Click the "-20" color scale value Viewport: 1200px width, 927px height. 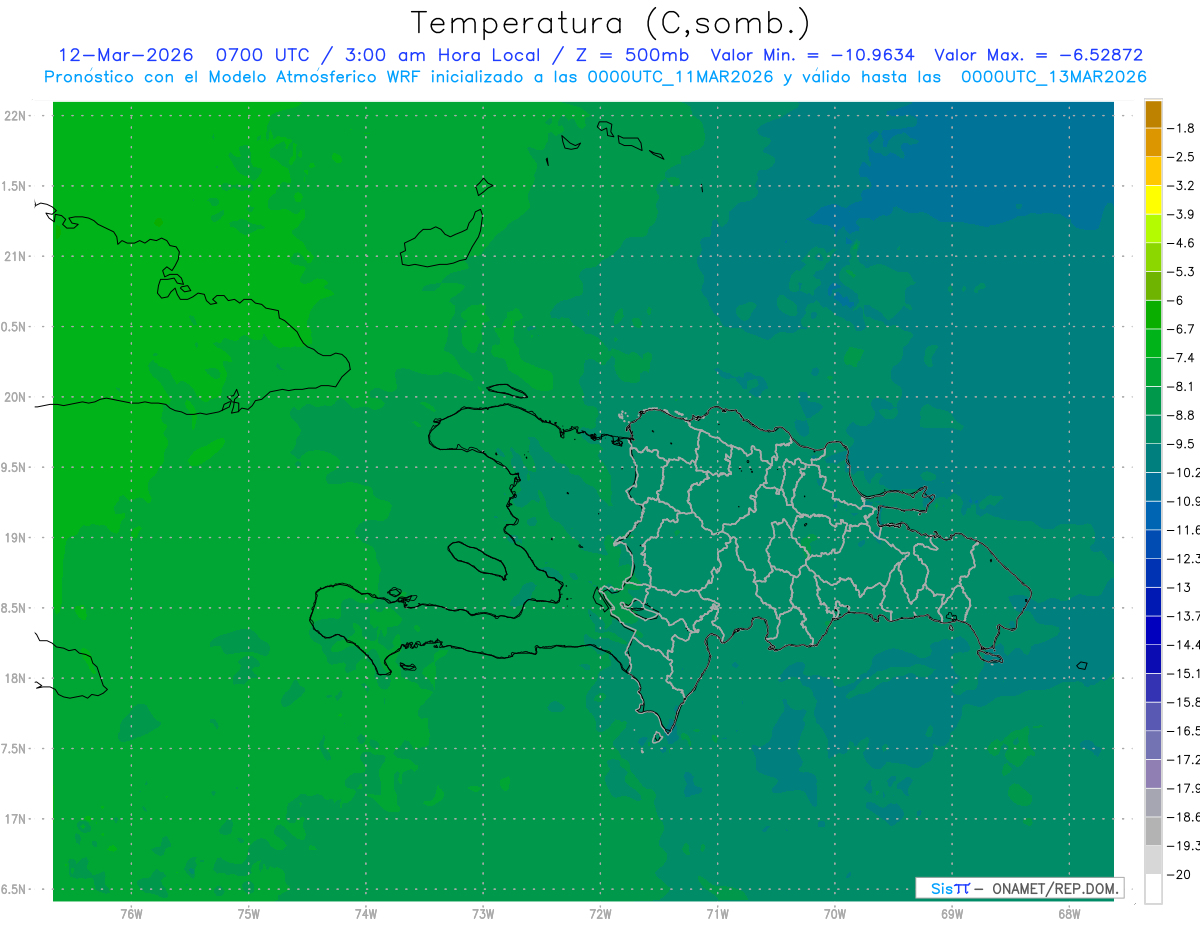click(x=1180, y=874)
